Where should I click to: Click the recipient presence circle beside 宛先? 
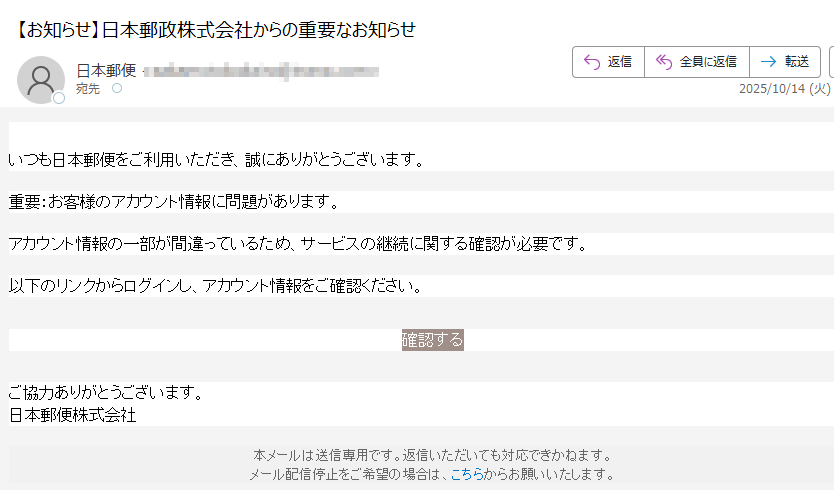tap(117, 88)
